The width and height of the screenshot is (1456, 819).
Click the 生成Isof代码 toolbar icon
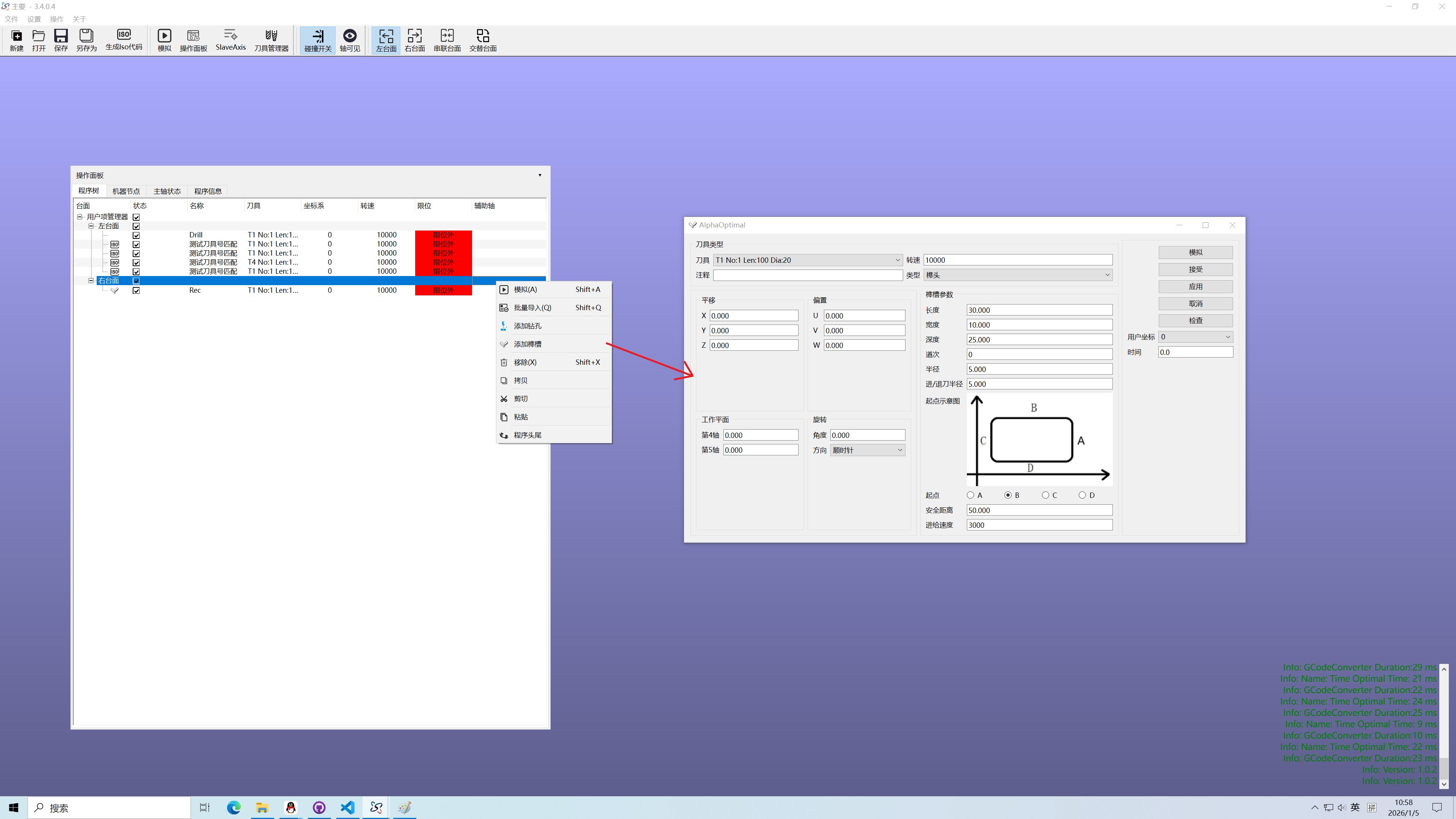pyautogui.click(x=124, y=35)
